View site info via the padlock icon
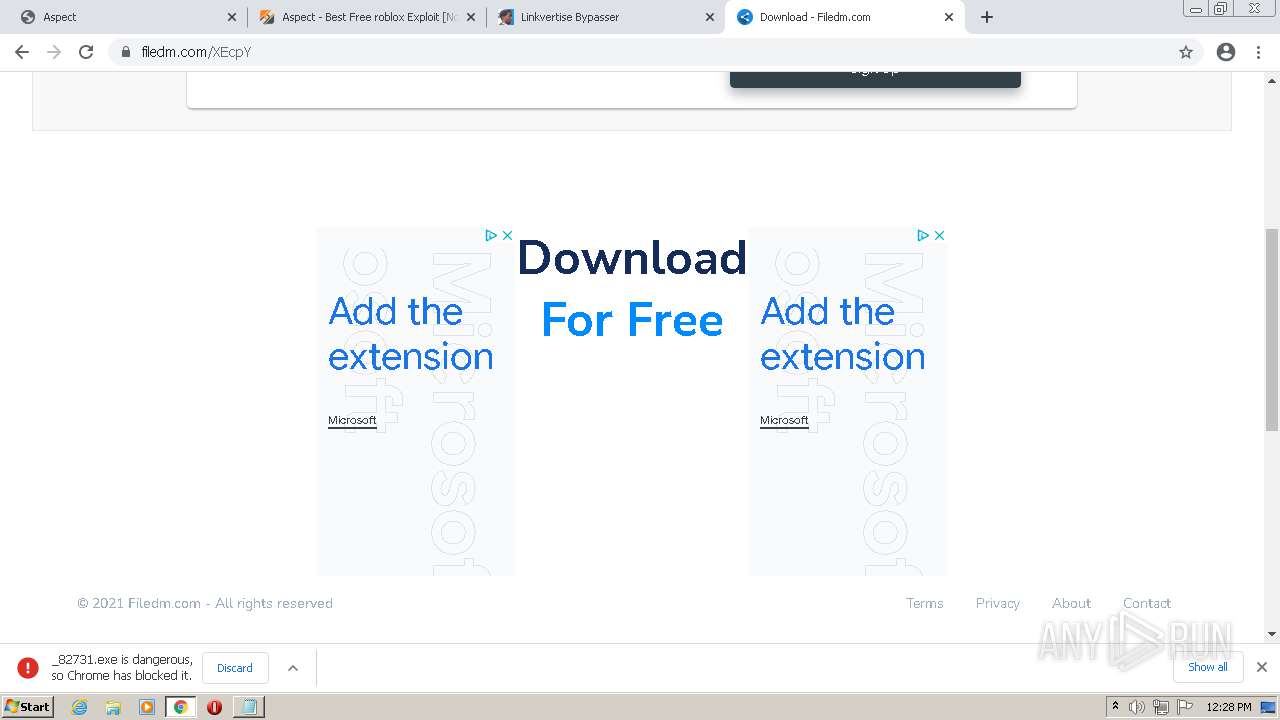Viewport: 1280px width, 720px height. pos(126,52)
